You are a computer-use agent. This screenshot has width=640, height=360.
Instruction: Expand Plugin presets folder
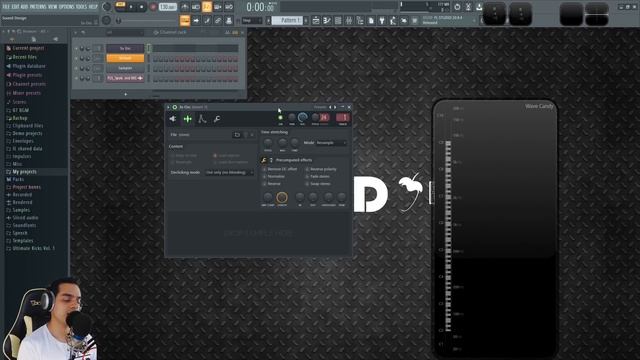tap(27, 75)
